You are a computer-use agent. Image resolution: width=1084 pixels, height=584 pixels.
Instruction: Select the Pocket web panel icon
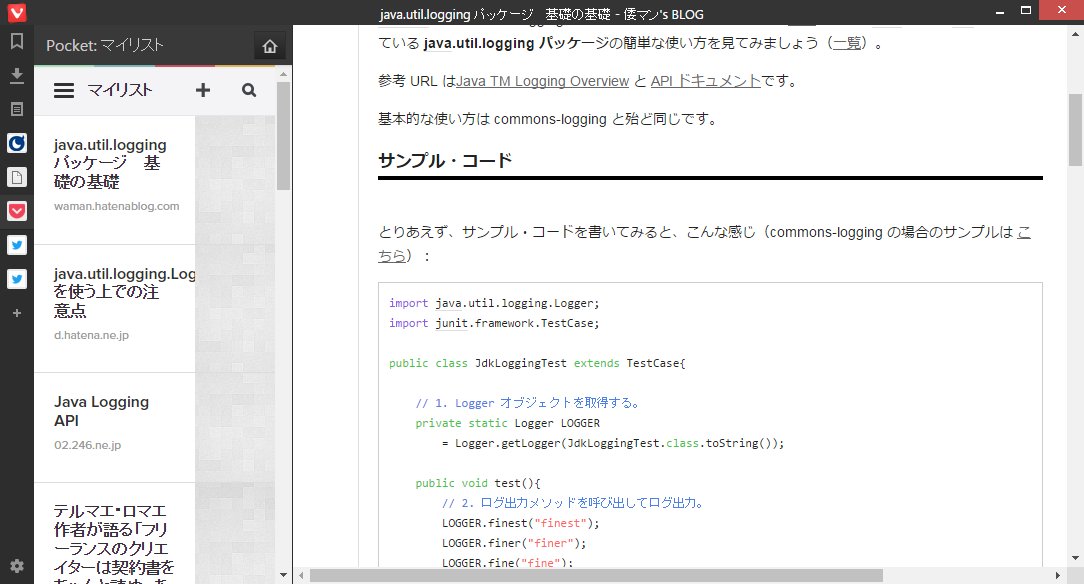click(17, 211)
